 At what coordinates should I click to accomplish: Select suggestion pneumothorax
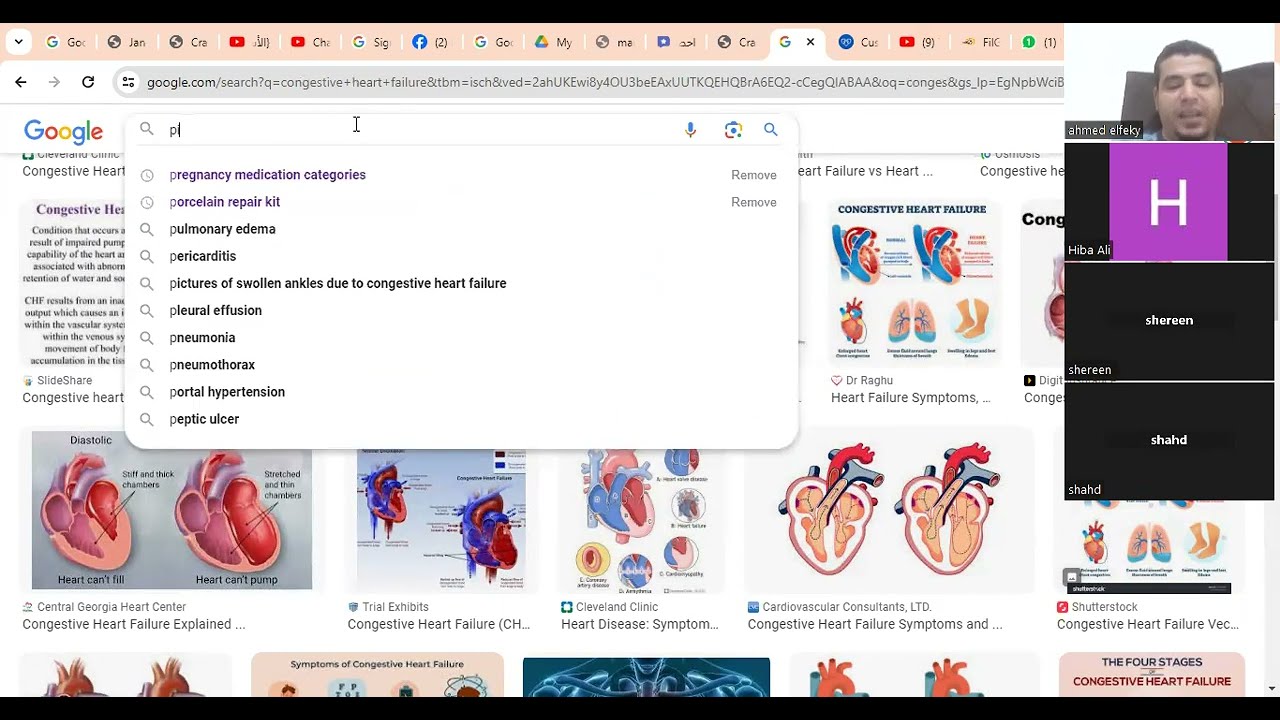click(212, 365)
